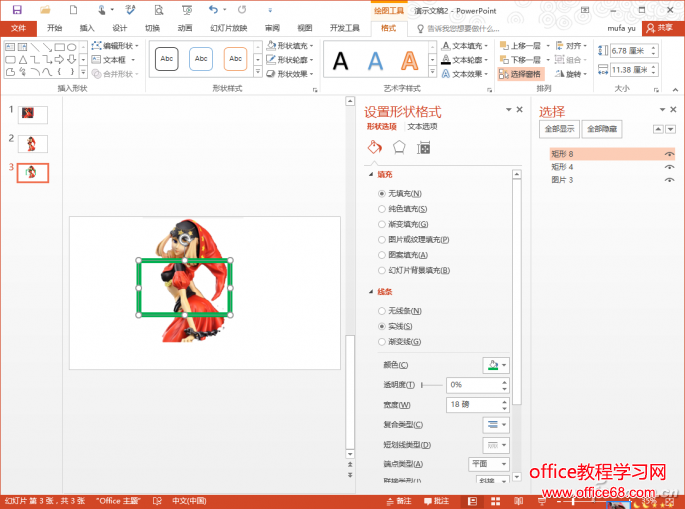Switch to Normal view icon in status bar
The width and height of the screenshot is (685, 509).
pyautogui.click(x=472, y=501)
